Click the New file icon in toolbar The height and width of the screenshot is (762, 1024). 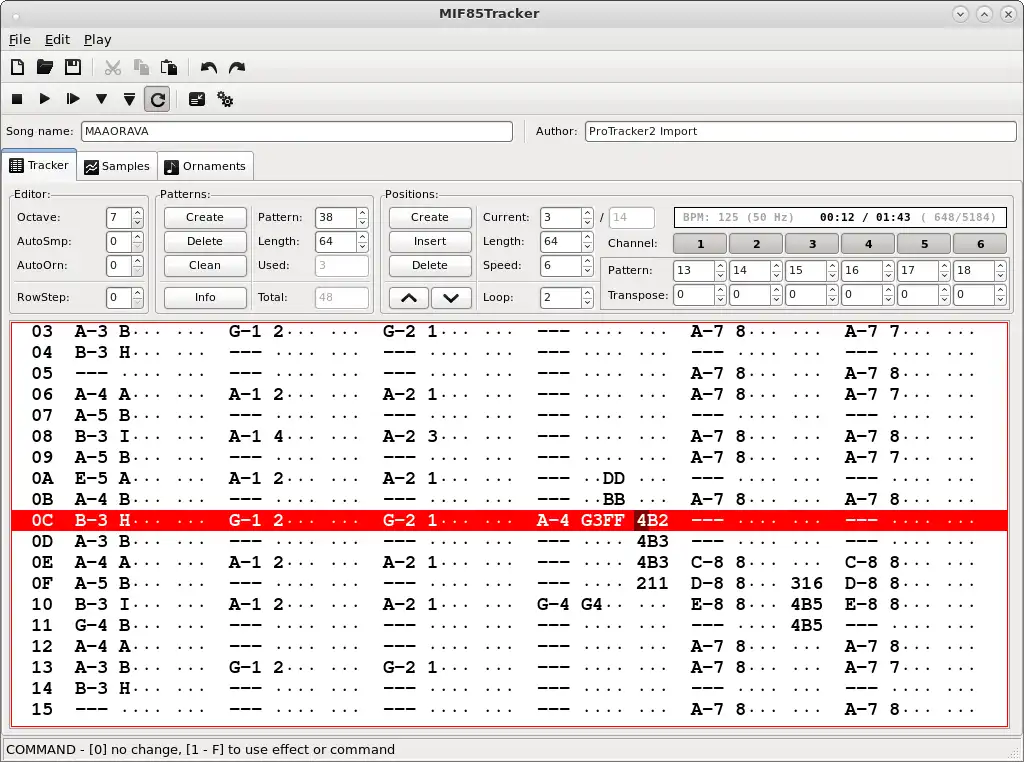[17, 68]
